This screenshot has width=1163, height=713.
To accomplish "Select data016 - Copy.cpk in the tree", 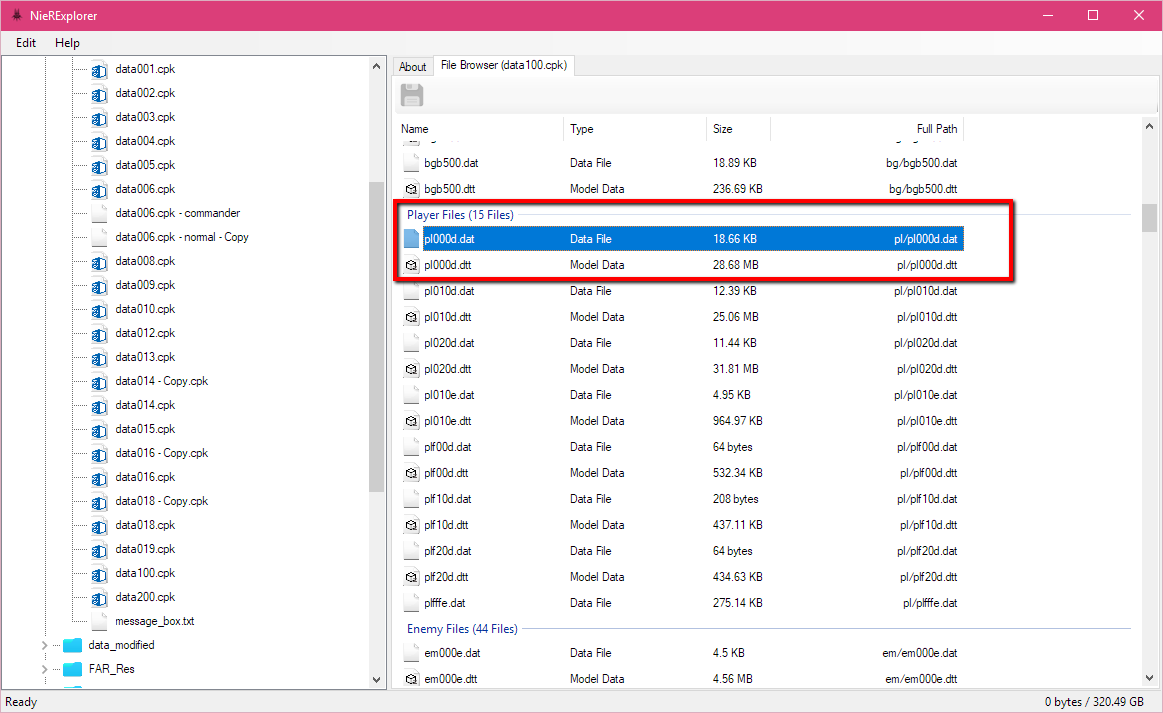I will 162,453.
